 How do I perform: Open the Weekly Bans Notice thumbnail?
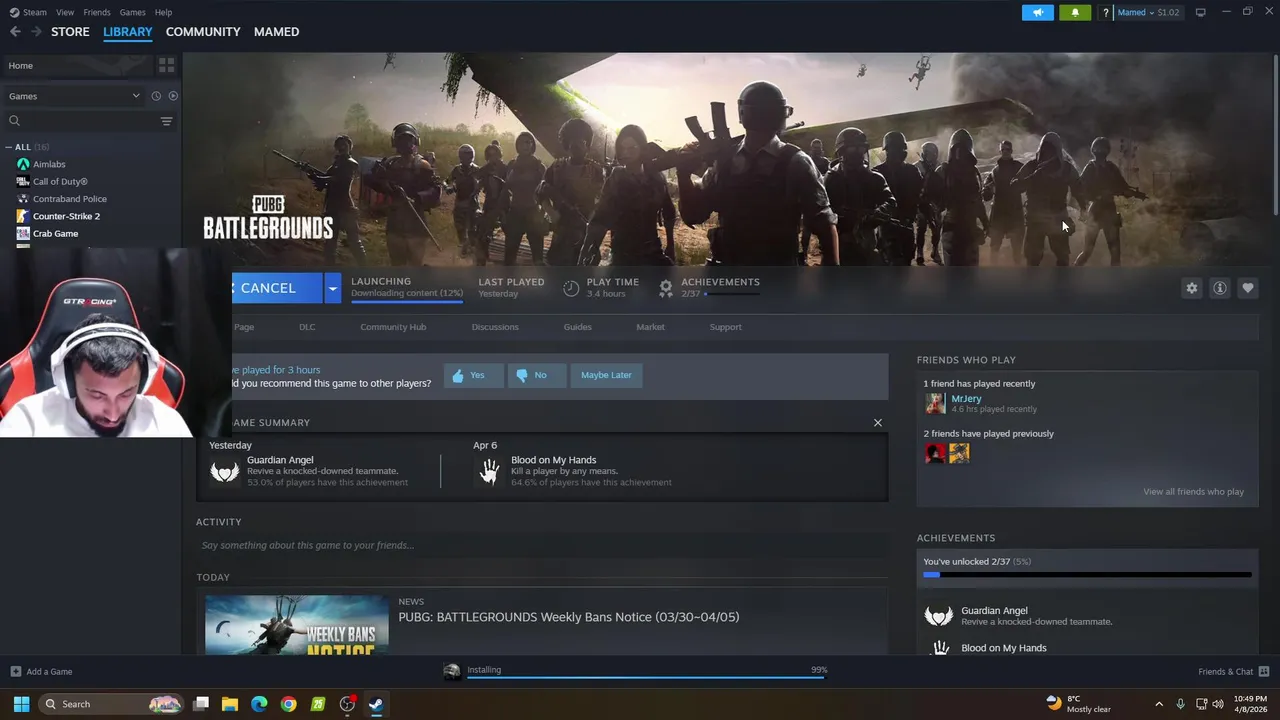296,626
